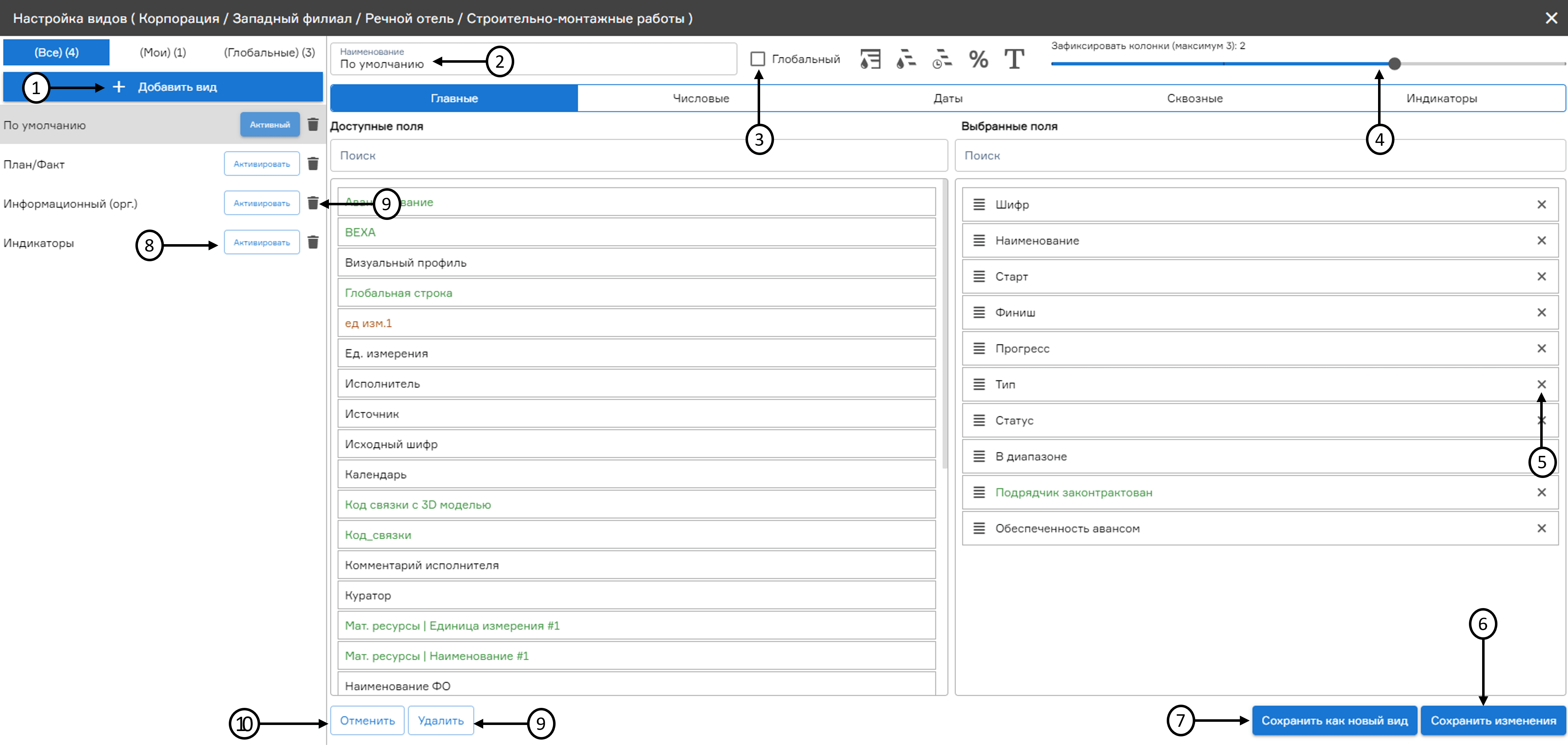Grab the drag handle of Статус
This screenshot has width=1568, height=751.
pyautogui.click(x=979, y=420)
